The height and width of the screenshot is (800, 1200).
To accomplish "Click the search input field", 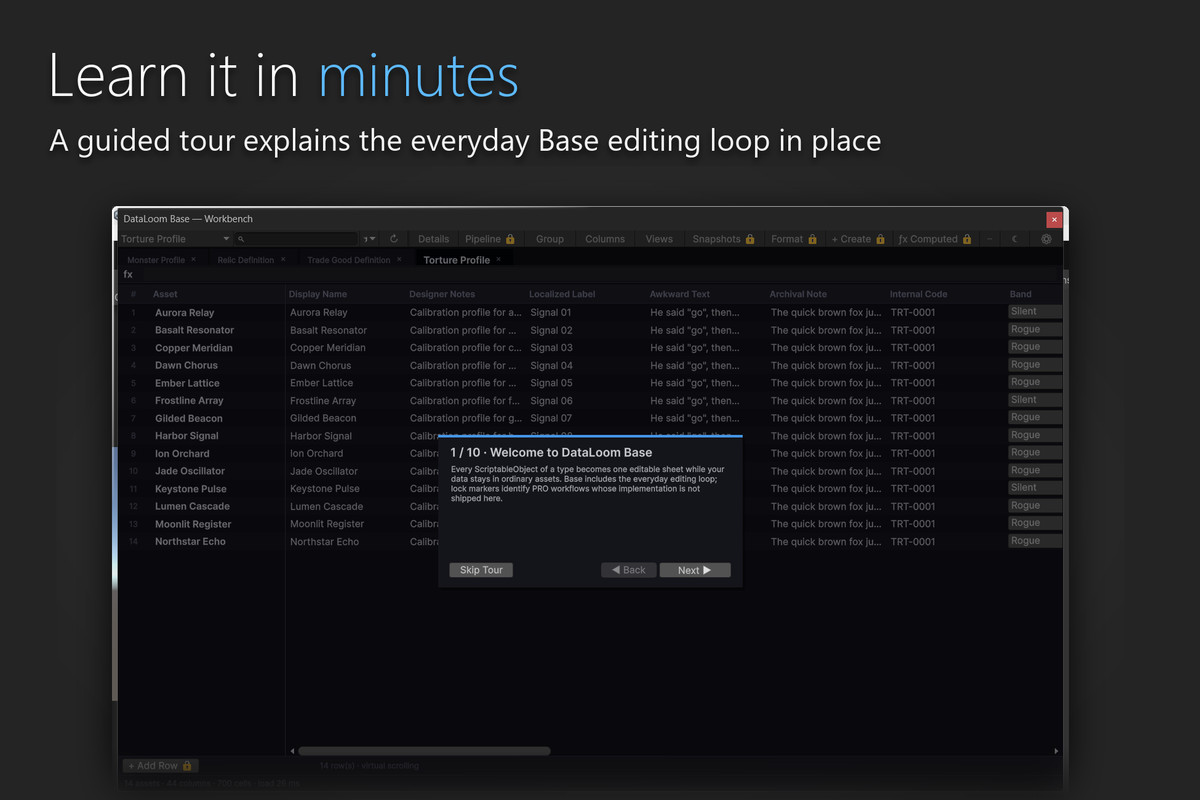I will pos(296,239).
